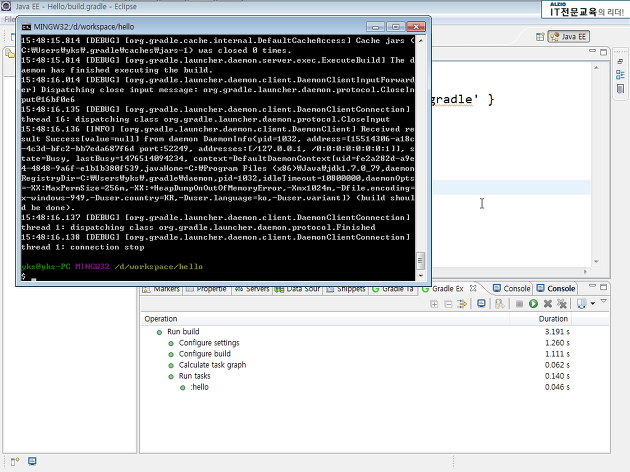Select the Java EE perspective button
The width and height of the screenshot is (630, 472).
tap(569, 37)
